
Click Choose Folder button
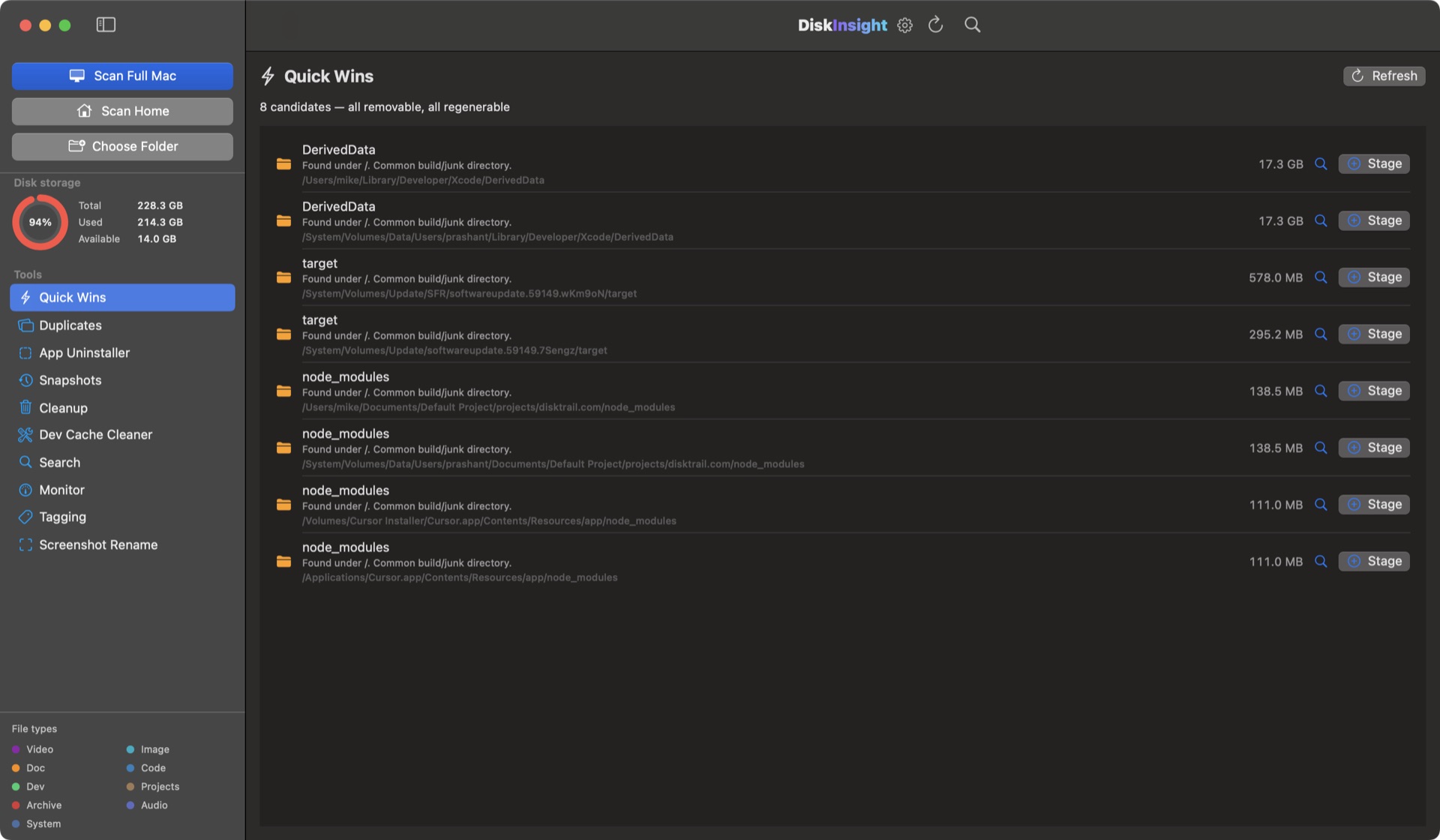tap(122, 146)
